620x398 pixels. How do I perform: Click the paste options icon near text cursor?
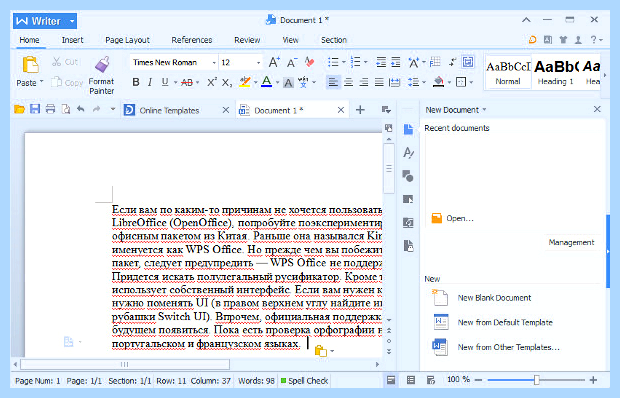pos(321,351)
